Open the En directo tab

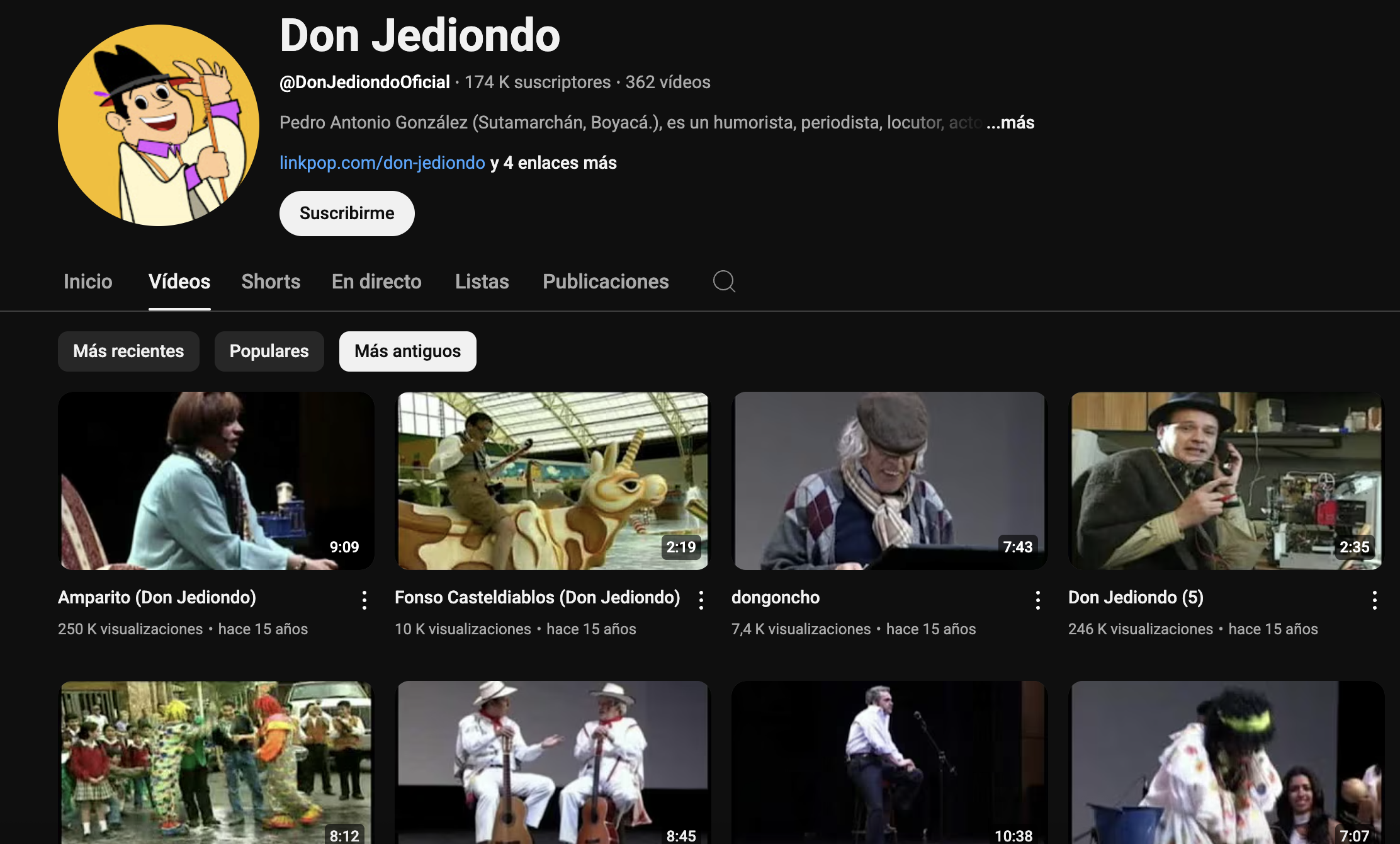[376, 281]
